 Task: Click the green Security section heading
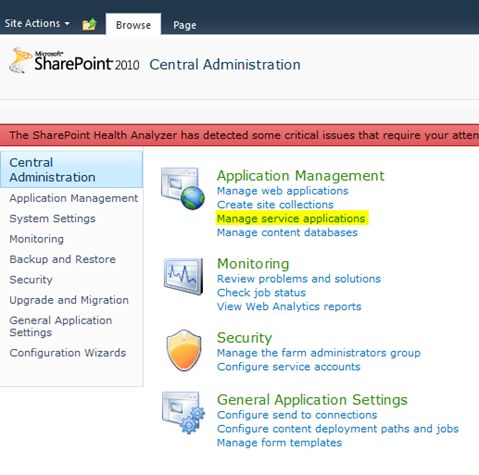tap(244, 338)
